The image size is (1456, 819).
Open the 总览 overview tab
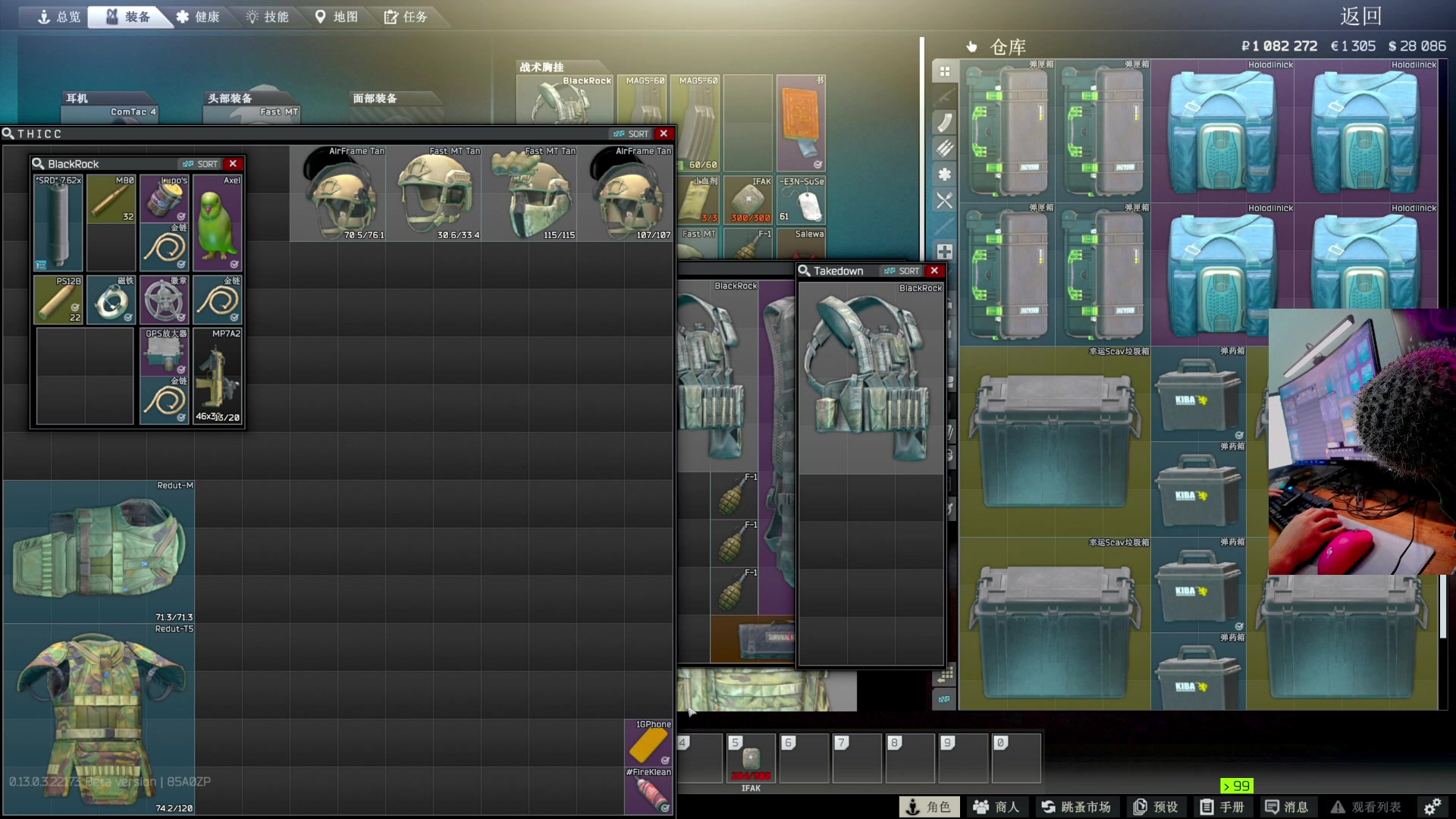click(58, 17)
